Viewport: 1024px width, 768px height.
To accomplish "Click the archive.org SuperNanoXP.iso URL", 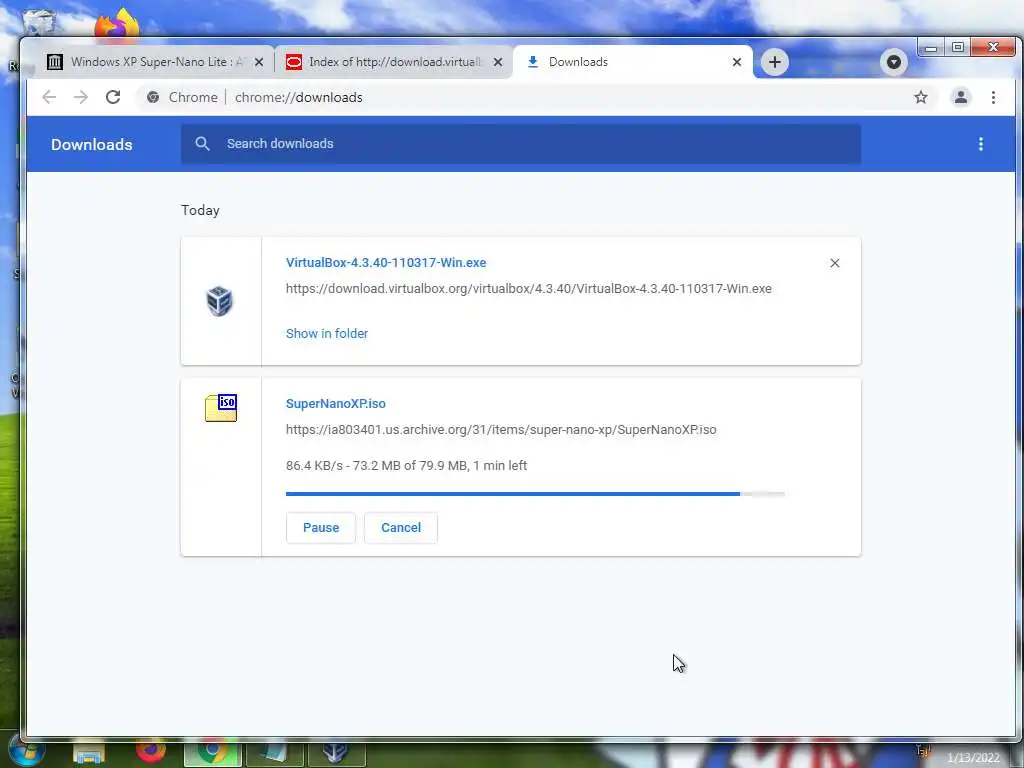I will pos(501,430).
